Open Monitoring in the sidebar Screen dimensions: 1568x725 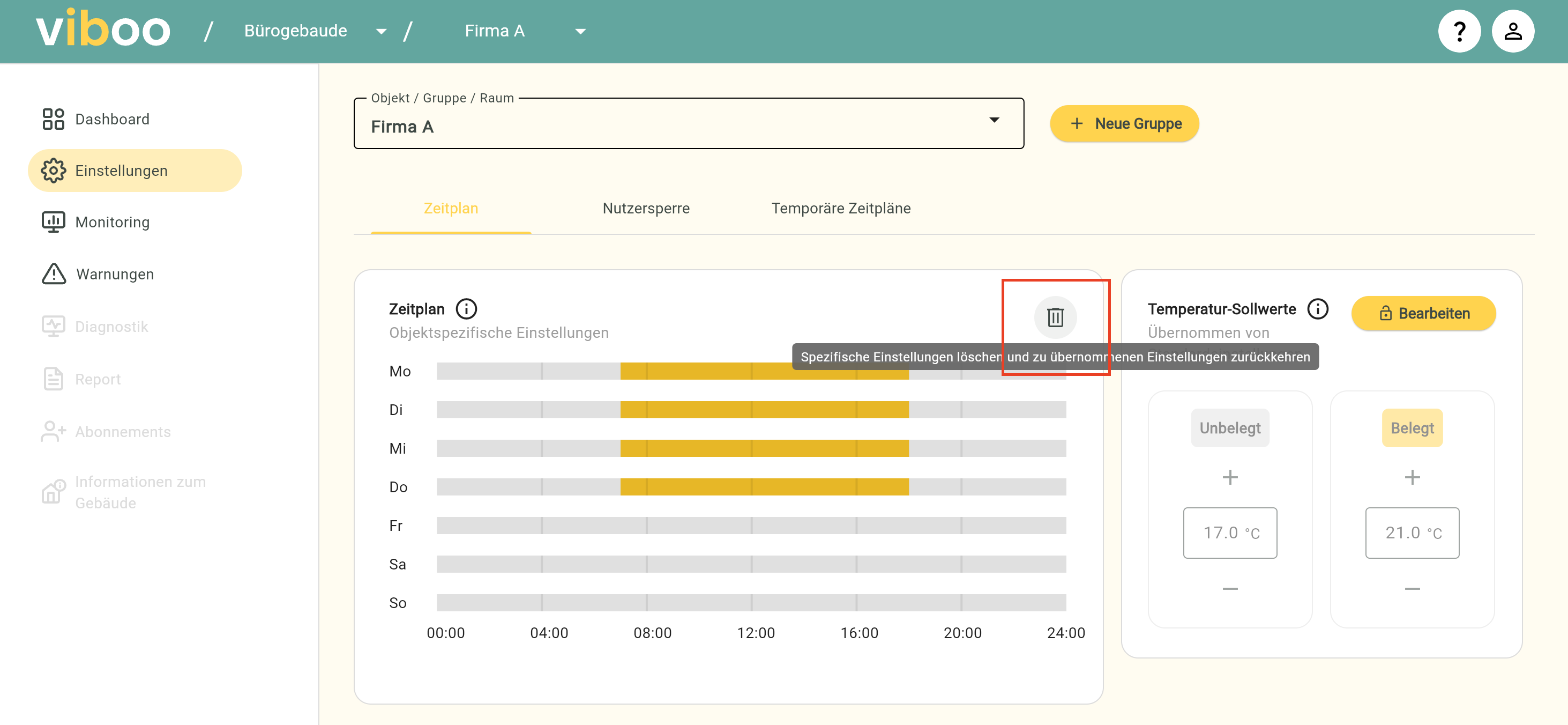pyautogui.click(x=112, y=223)
